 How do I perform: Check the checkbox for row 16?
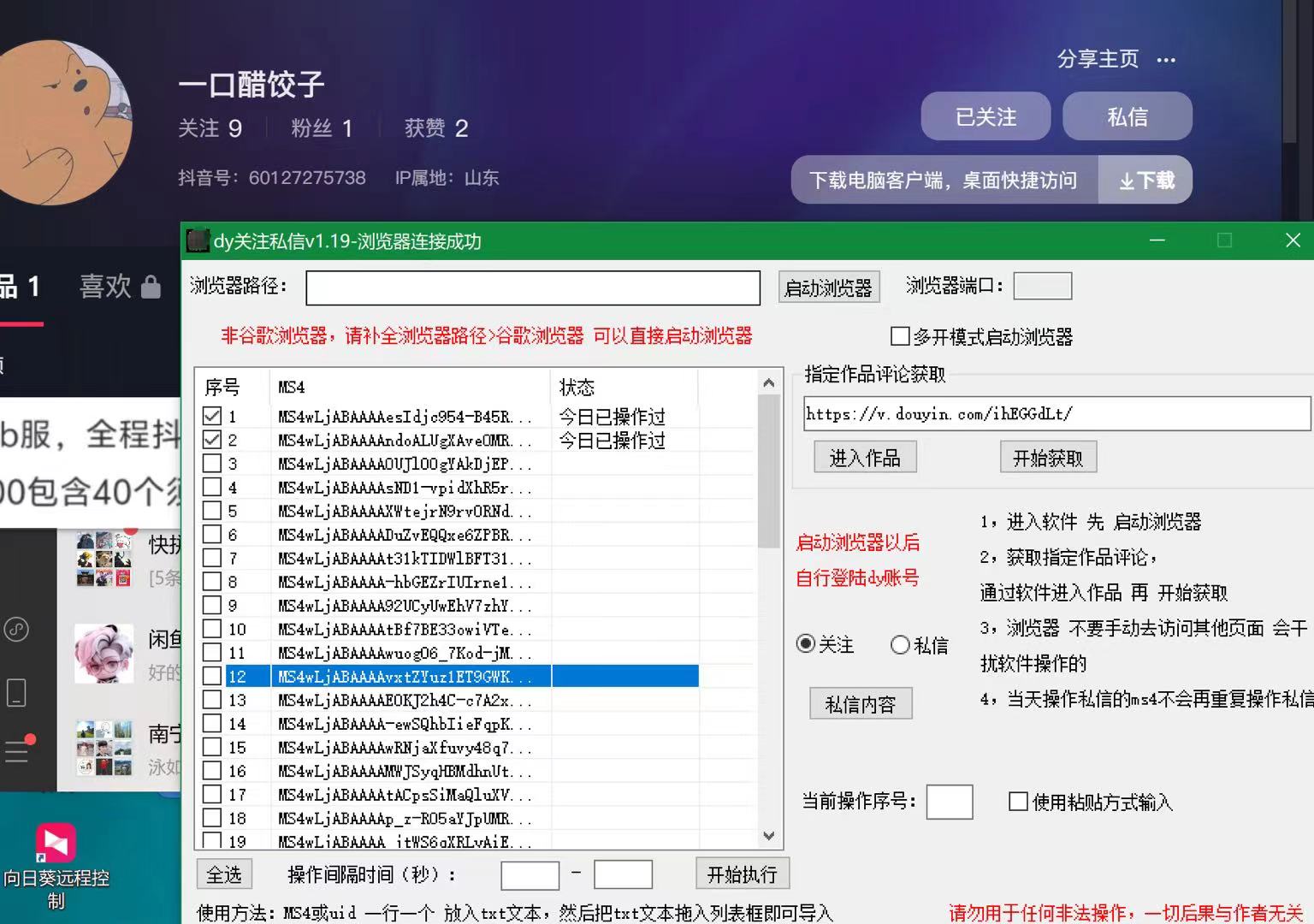click(211, 771)
